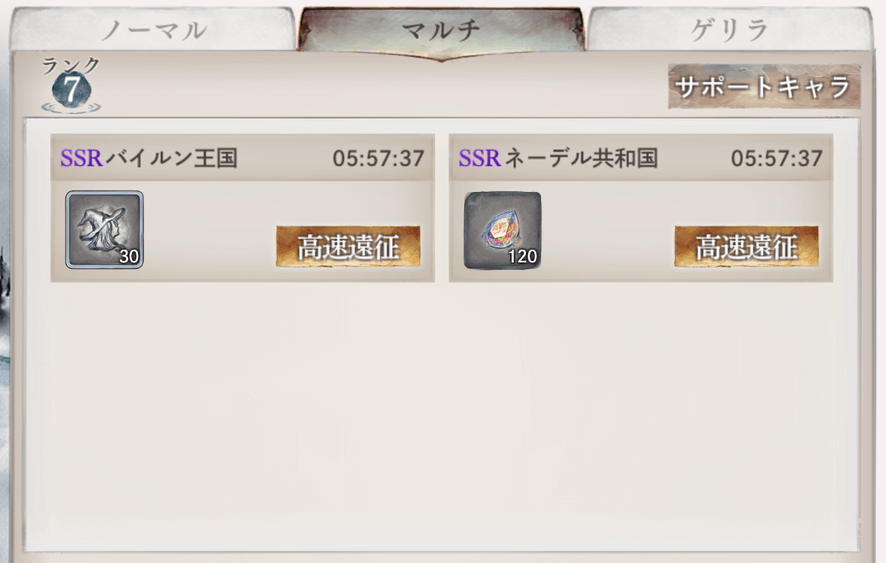Tap the ネーデル共和国 countdown timer

(776, 159)
